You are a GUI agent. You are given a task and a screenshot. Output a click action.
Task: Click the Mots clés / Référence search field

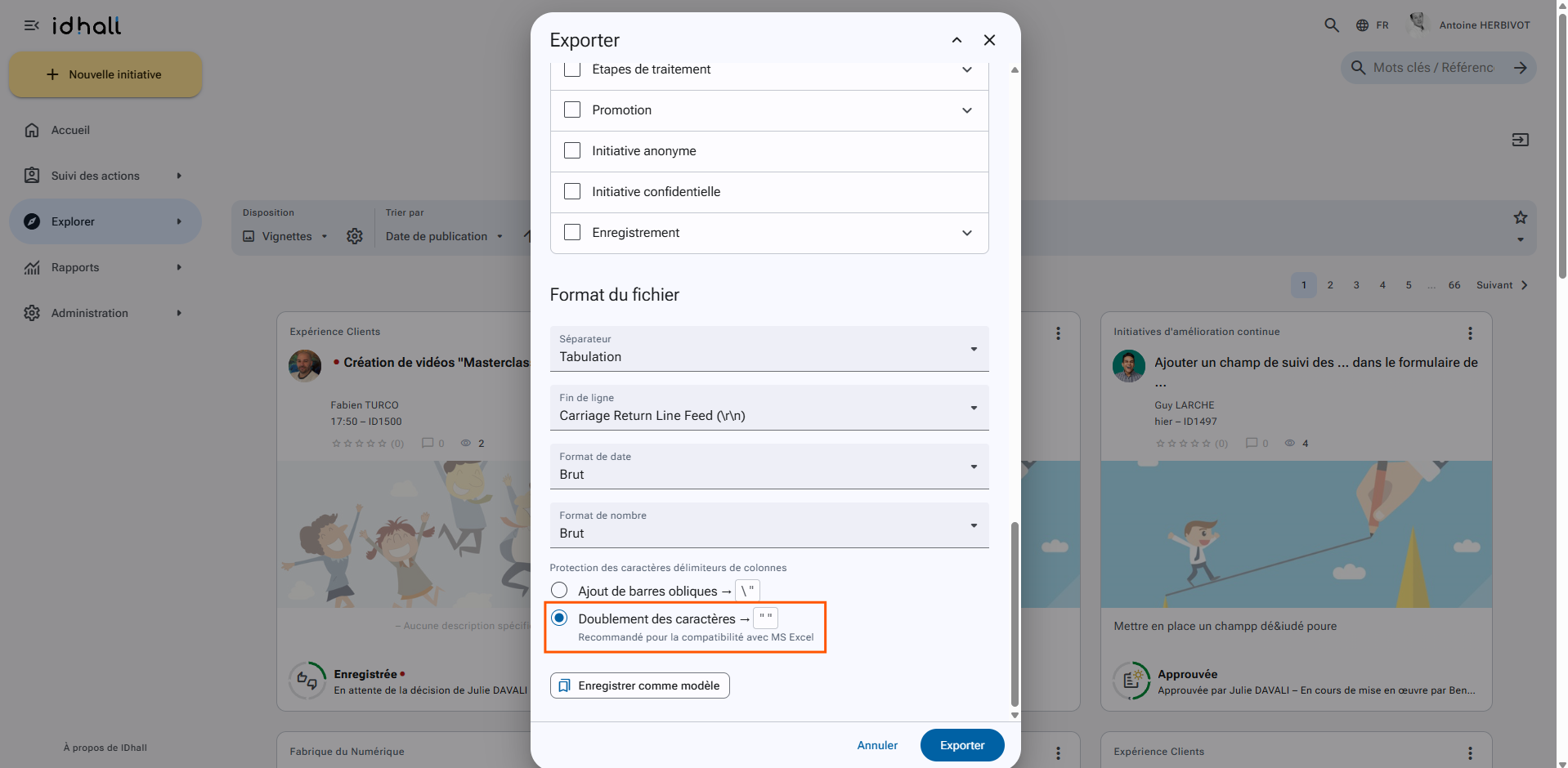[x=1433, y=68]
